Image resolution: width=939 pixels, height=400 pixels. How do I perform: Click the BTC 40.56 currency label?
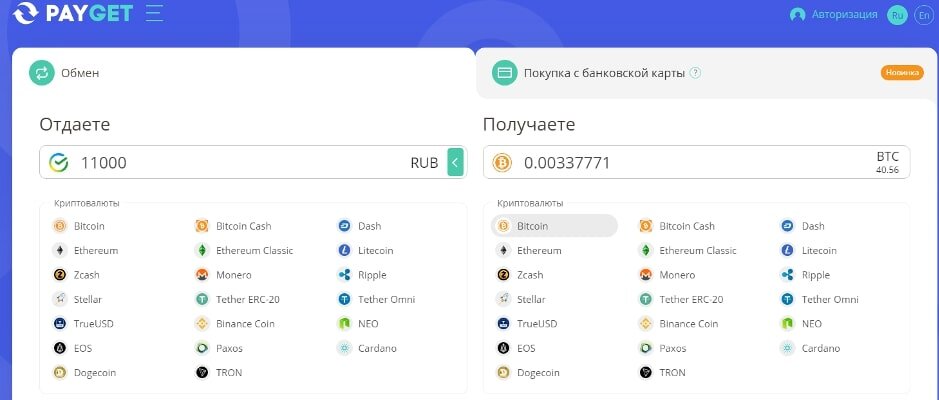point(887,162)
